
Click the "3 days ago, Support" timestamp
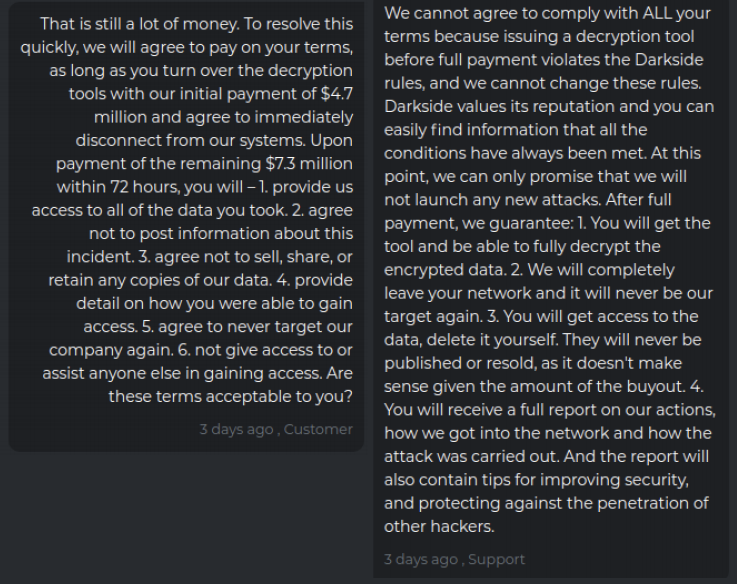coord(454,559)
